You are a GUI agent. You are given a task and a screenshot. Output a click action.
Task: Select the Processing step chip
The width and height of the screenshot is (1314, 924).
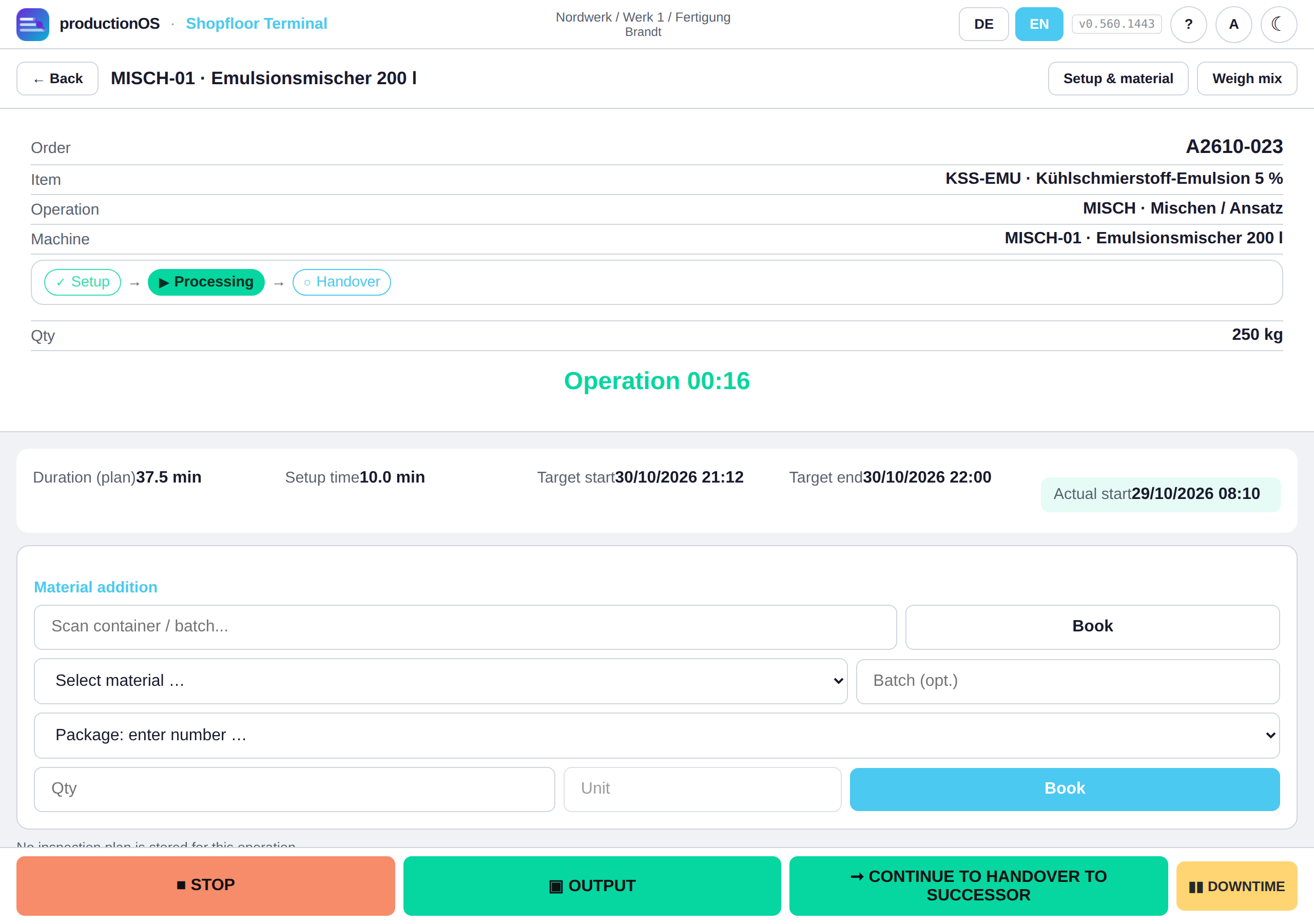pyautogui.click(x=206, y=282)
